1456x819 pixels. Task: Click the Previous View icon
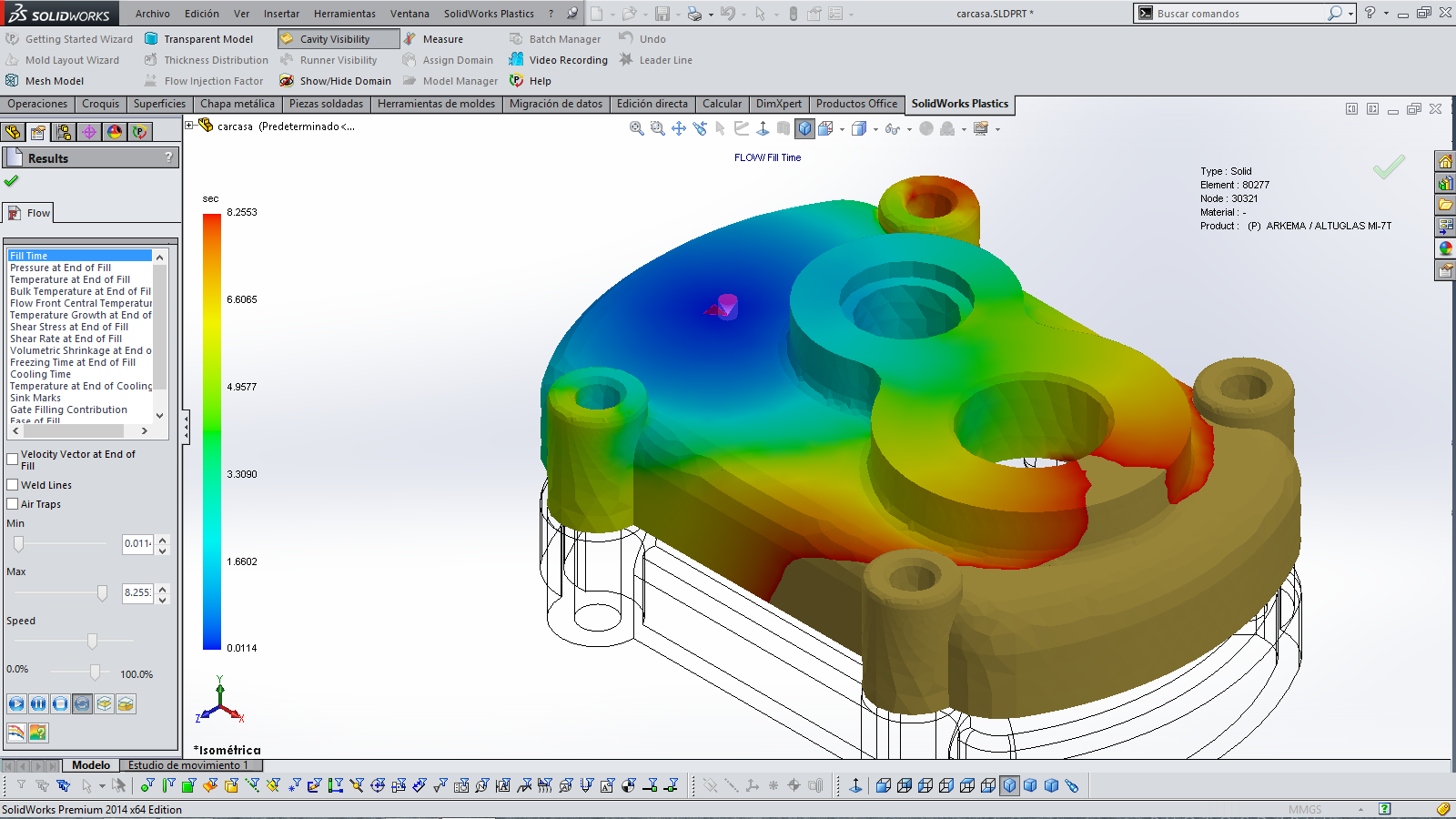[700, 129]
